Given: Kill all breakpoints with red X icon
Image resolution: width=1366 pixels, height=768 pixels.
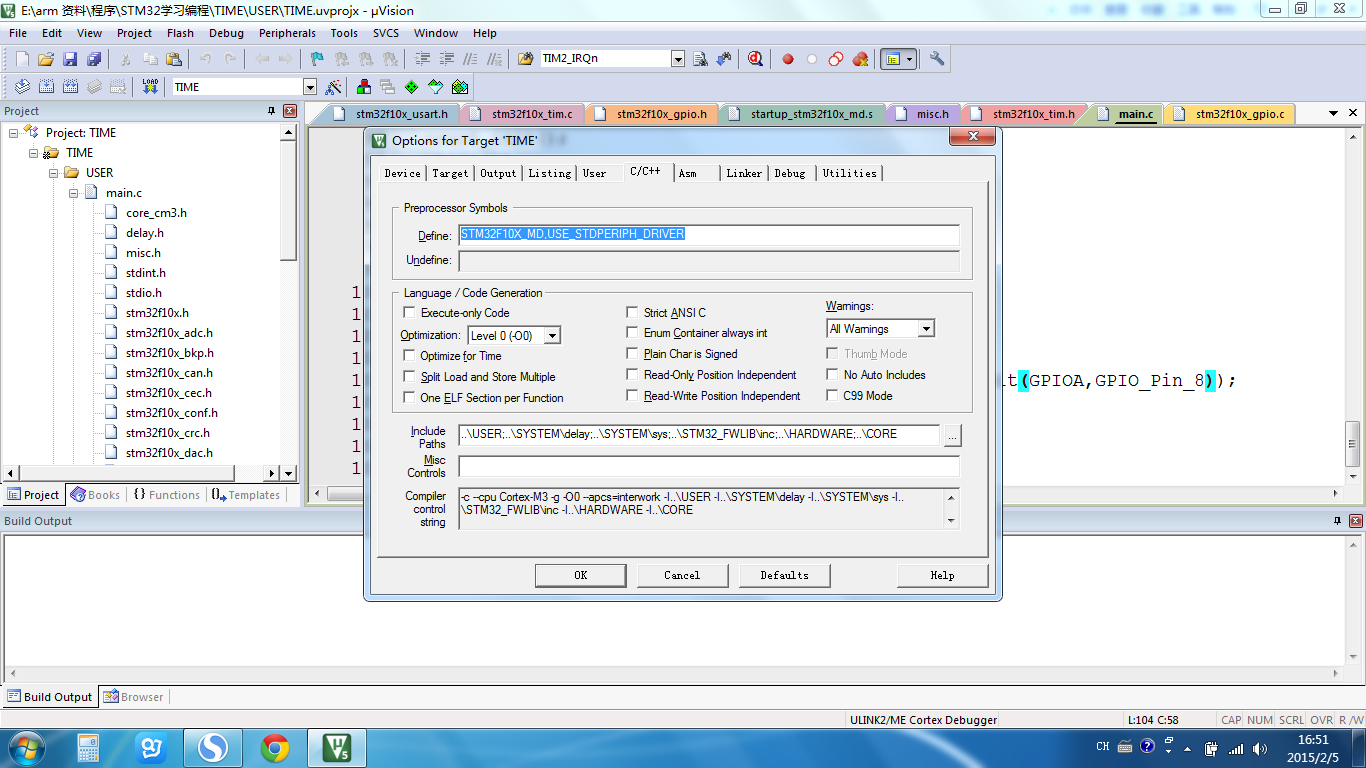Looking at the screenshot, I should point(860,59).
